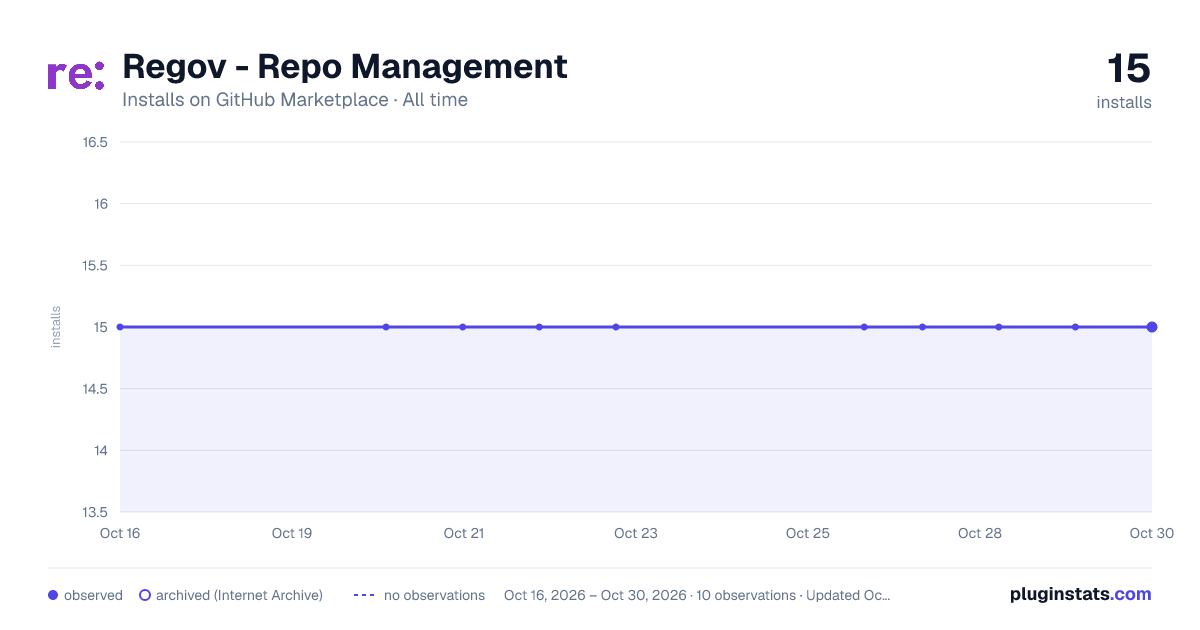Click the "15.5" y-axis label

point(95,266)
